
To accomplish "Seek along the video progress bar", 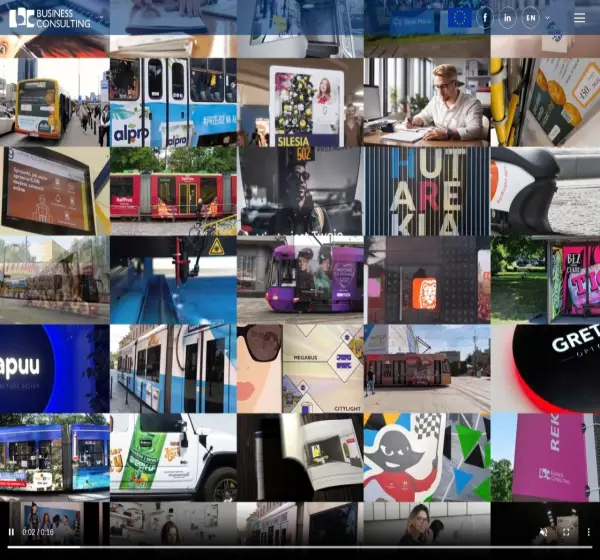I will (300, 547).
